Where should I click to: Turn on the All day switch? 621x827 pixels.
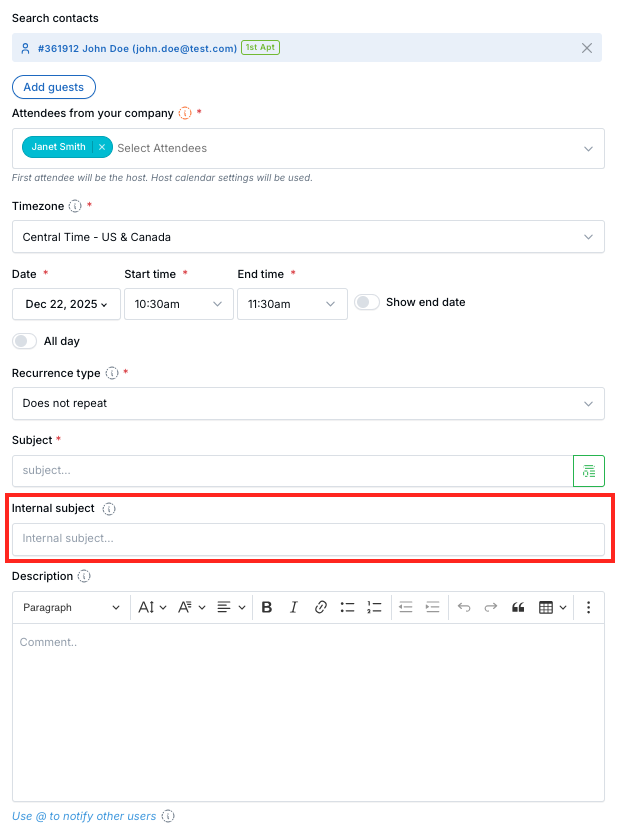click(x=24, y=340)
